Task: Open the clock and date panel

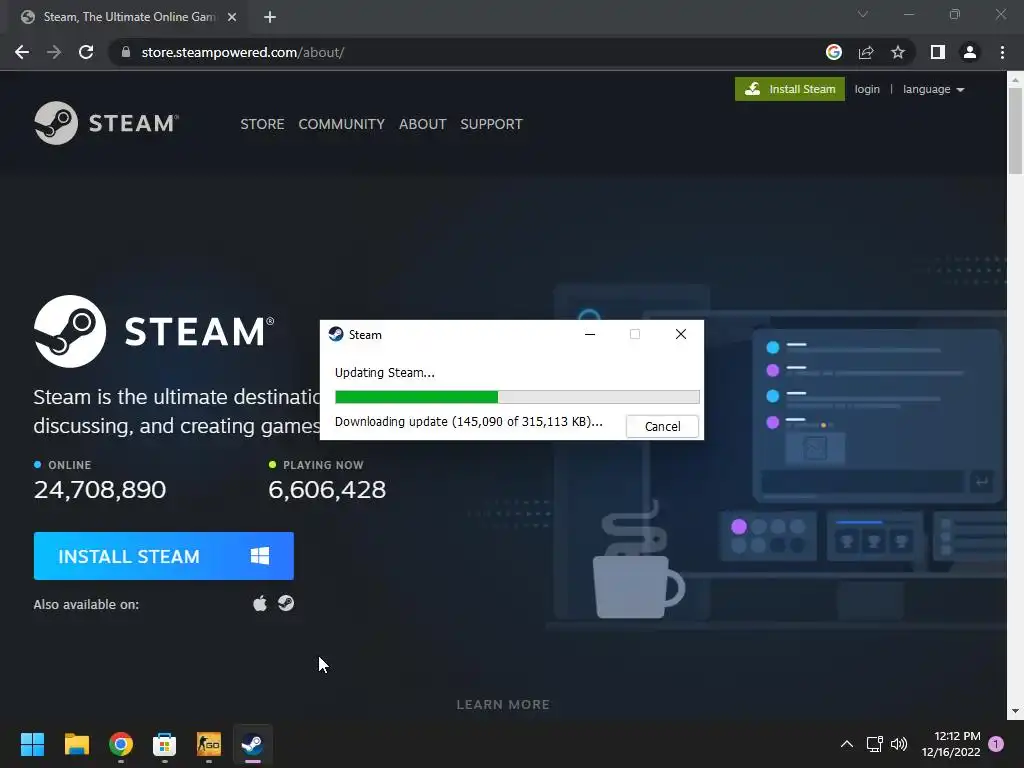Action: click(951, 744)
